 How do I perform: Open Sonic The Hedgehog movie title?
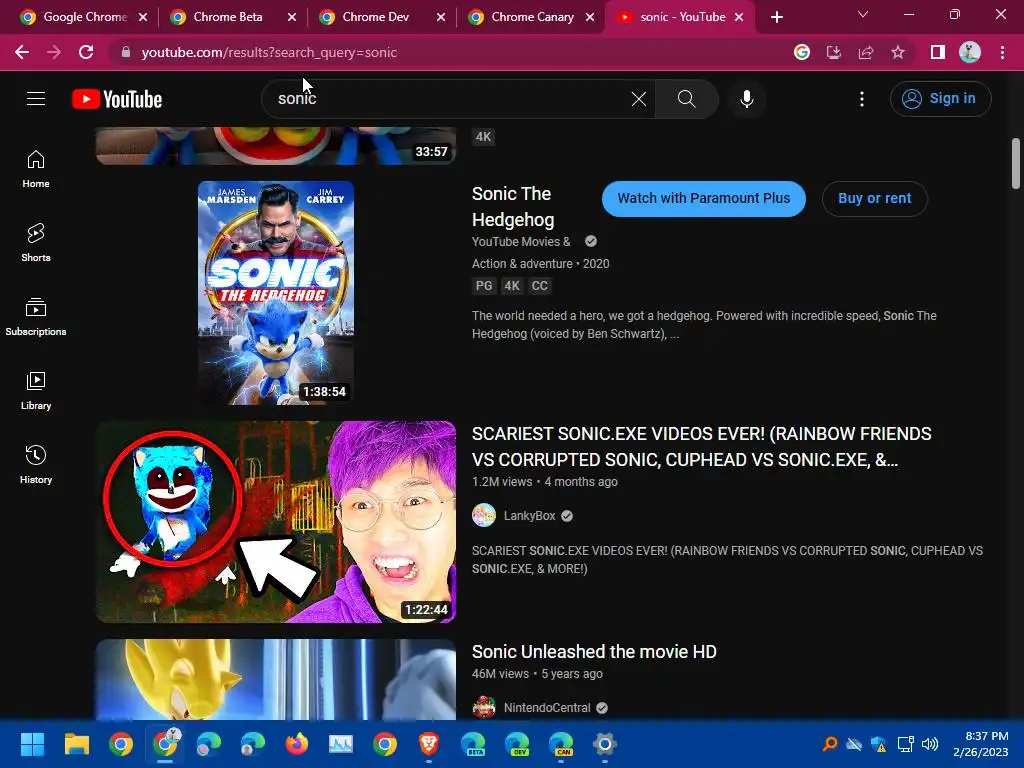pyautogui.click(x=513, y=206)
